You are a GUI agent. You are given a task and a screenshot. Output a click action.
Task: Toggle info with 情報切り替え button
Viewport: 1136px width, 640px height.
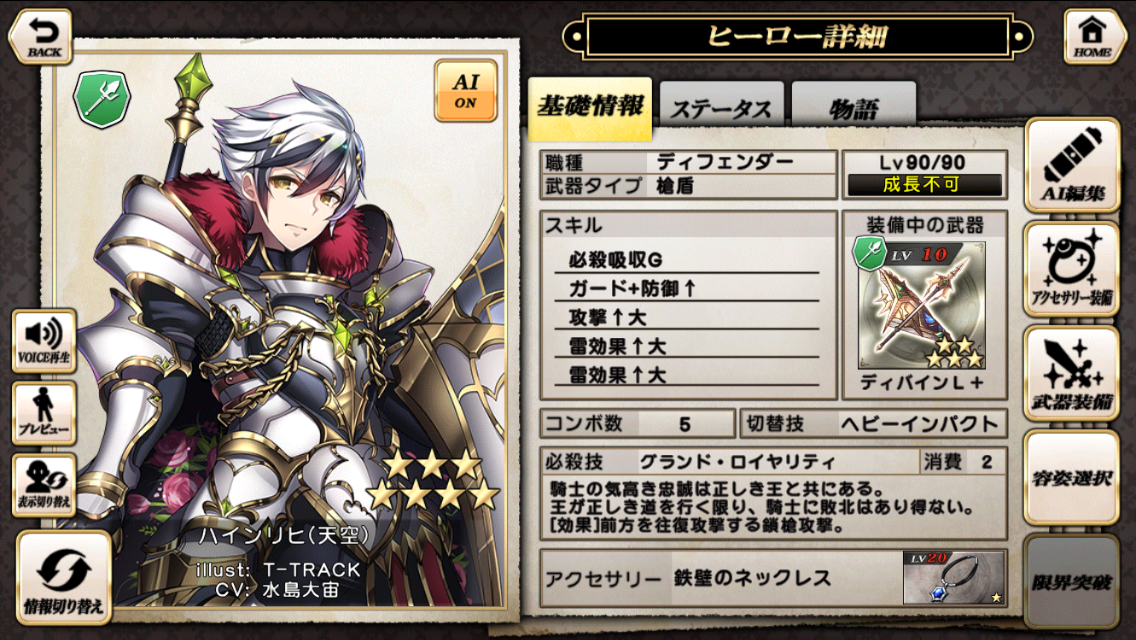(64, 578)
